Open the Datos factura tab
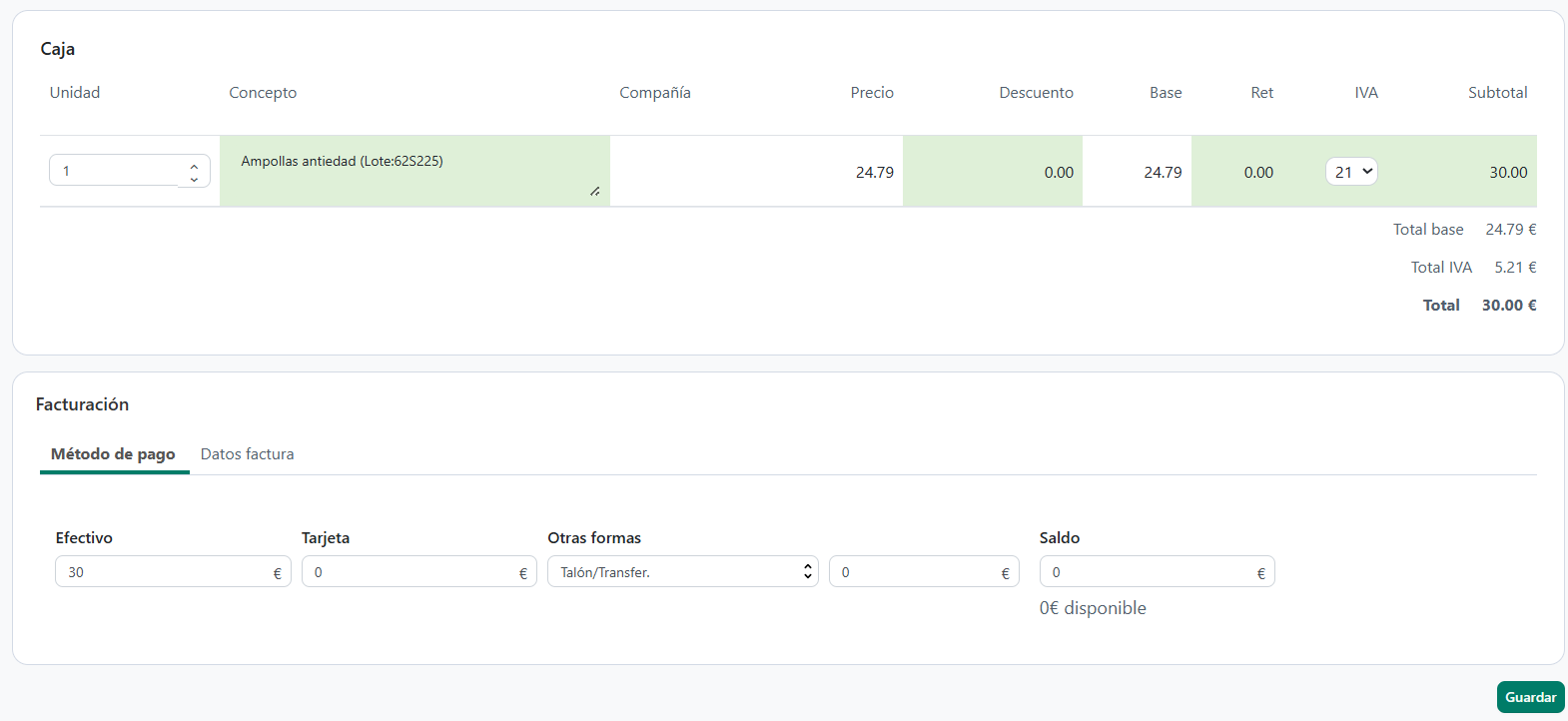The image size is (1568, 721). click(247, 454)
